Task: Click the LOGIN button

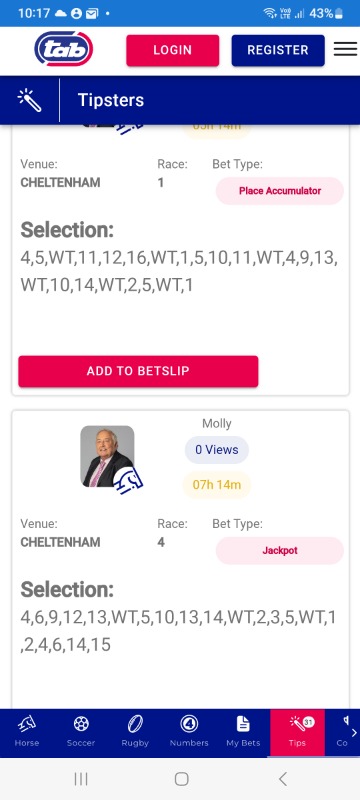Action: [x=173, y=50]
